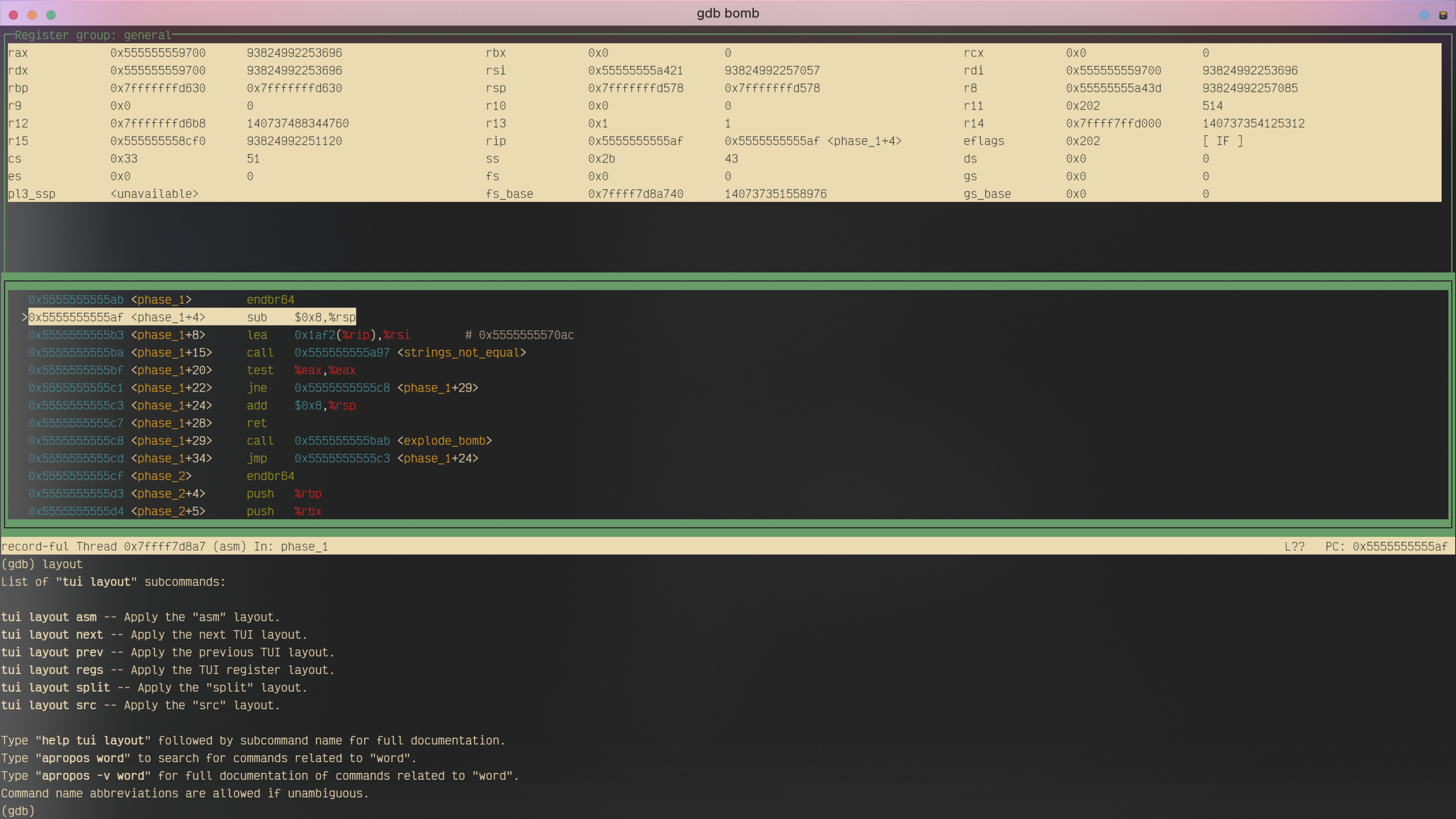Click the 'tui layout regs' subcommand text

click(52, 670)
